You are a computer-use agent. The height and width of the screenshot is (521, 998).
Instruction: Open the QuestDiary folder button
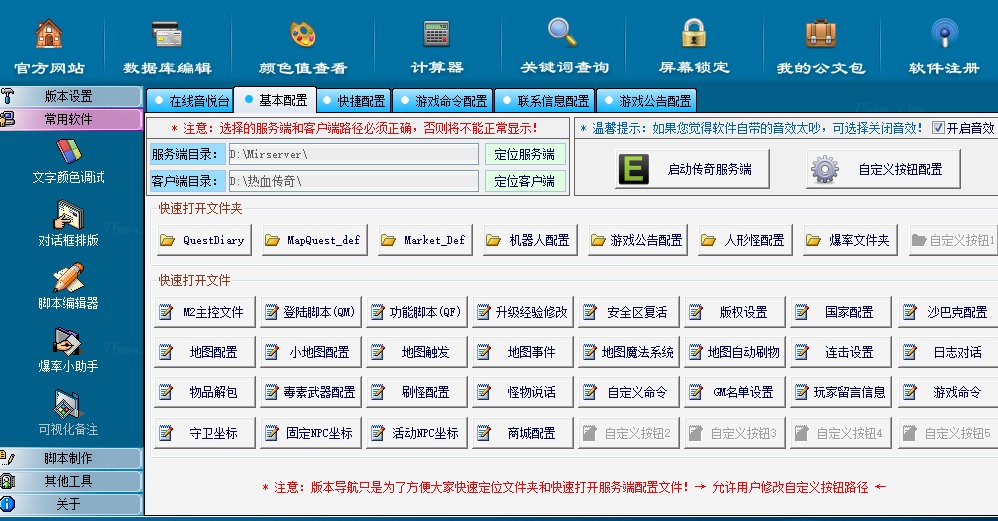coord(204,241)
